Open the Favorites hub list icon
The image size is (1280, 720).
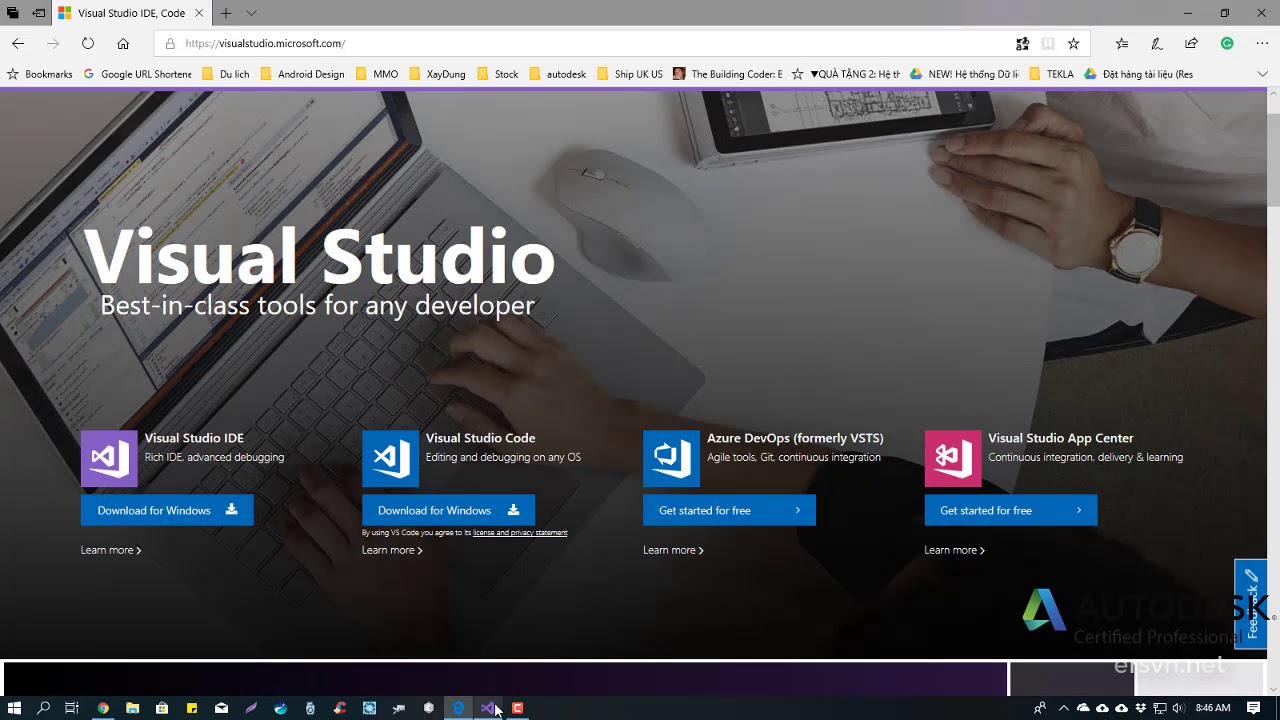point(1122,43)
